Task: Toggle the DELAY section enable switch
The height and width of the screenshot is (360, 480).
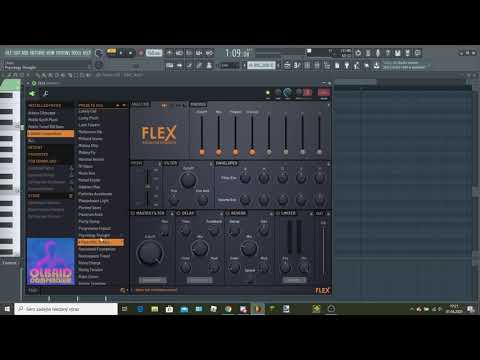Action: click(178, 213)
